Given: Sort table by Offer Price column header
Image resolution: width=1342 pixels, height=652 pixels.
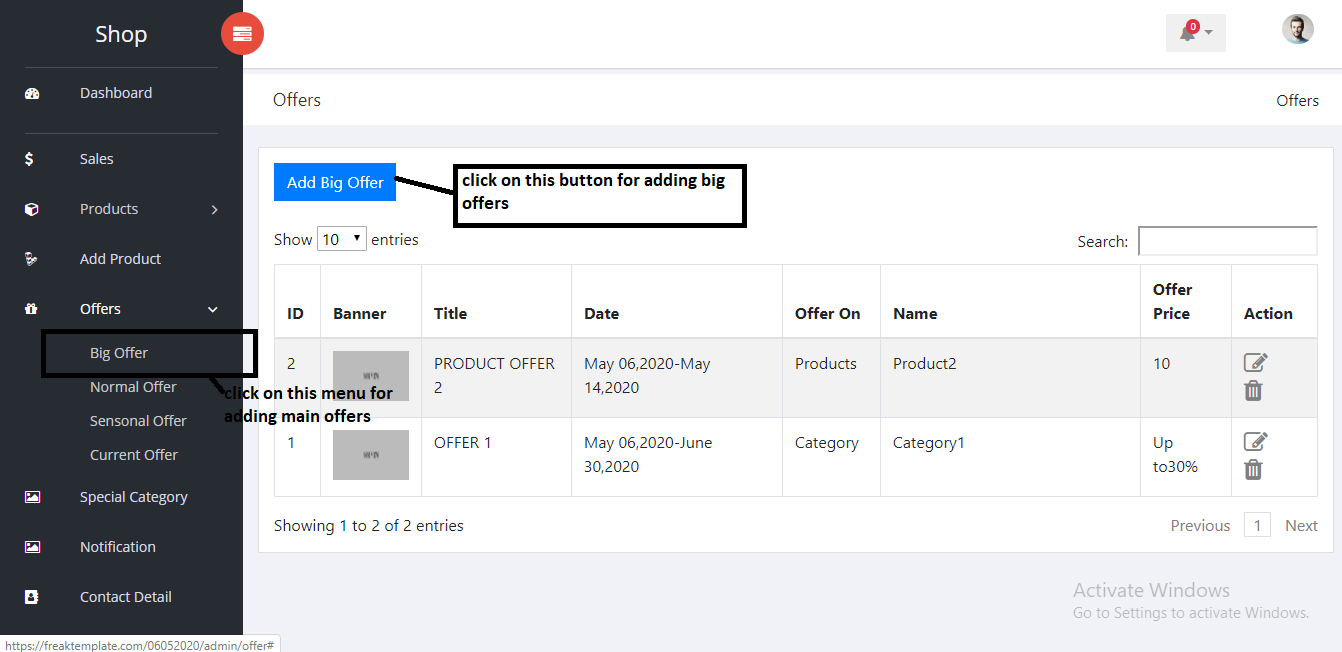Looking at the screenshot, I should 1172,301.
